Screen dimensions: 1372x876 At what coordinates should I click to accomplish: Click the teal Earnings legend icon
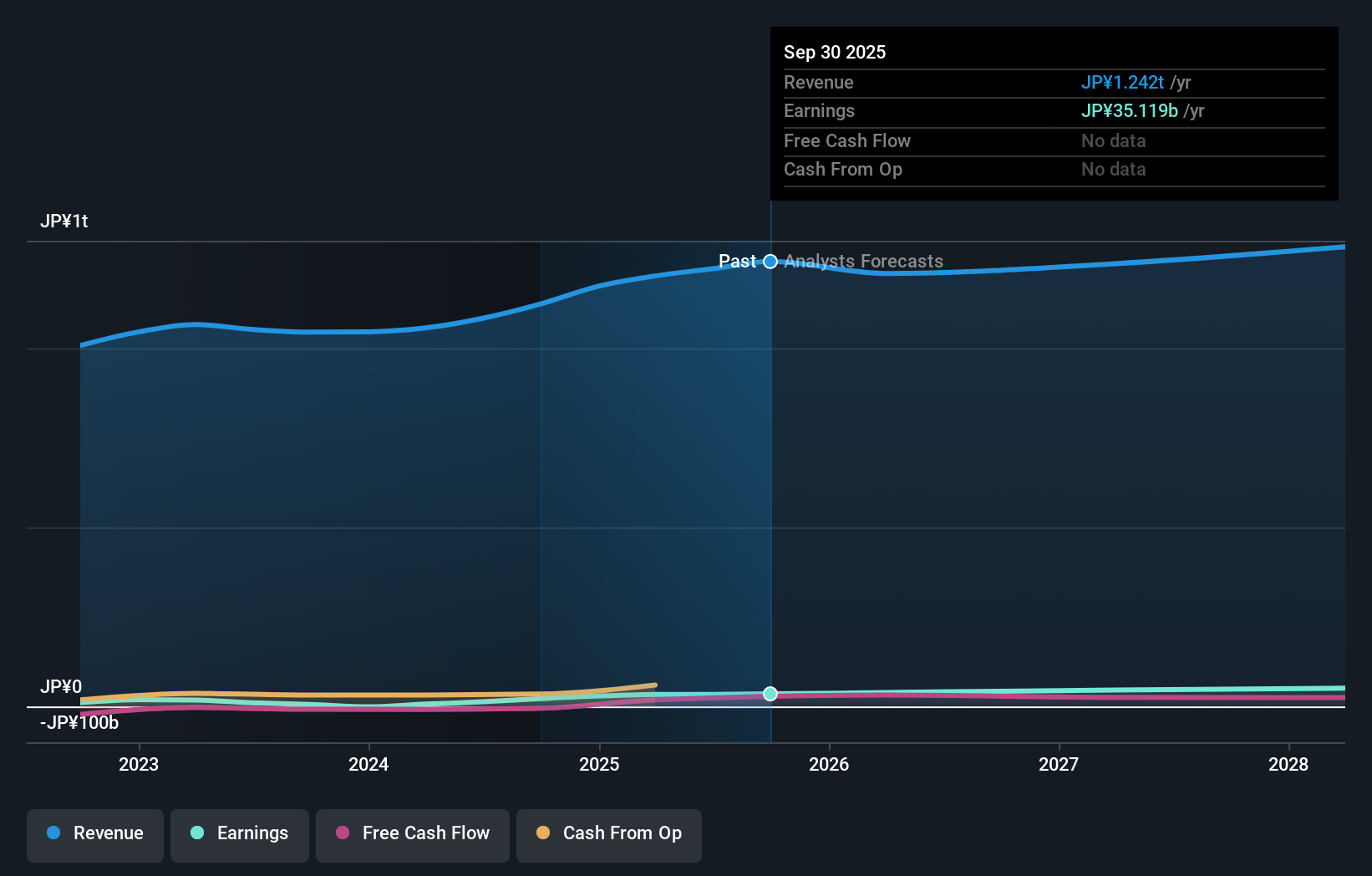point(197,833)
